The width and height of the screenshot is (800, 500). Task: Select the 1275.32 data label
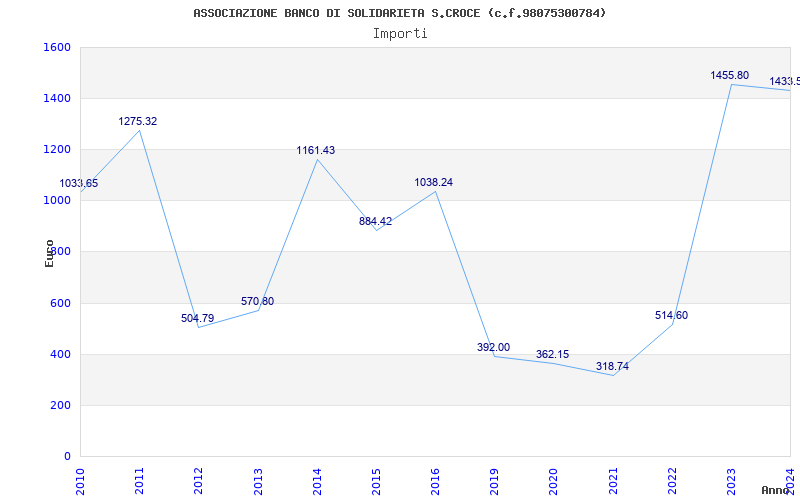pos(138,121)
